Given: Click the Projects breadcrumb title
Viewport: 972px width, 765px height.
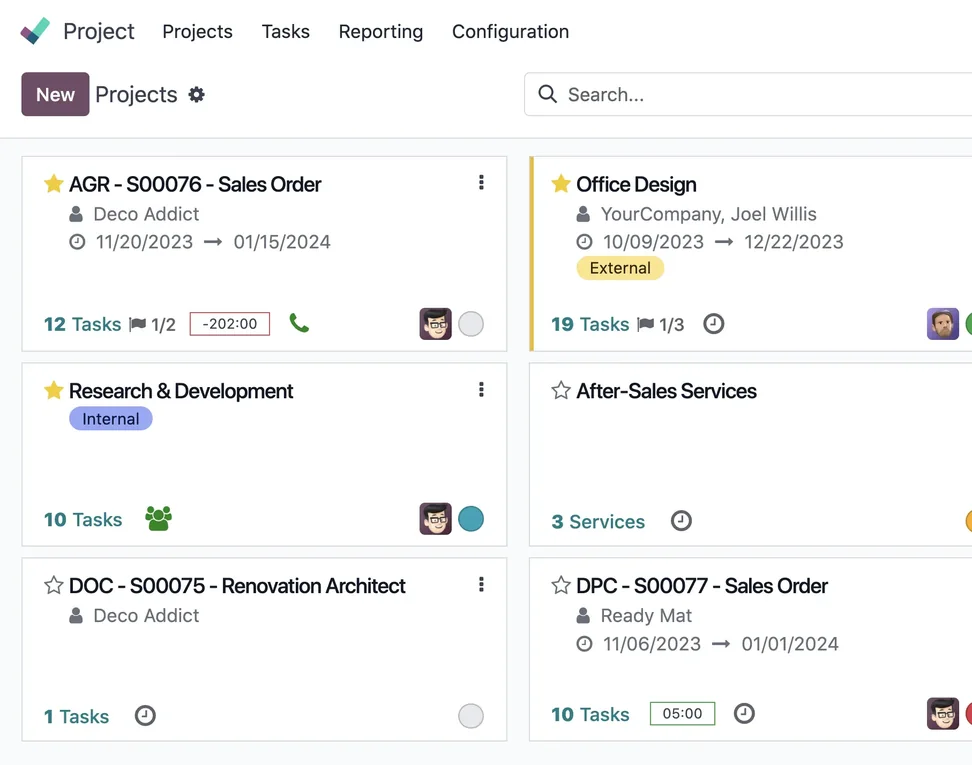Looking at the screenshot, I should pyautogui.click(x=136, y=94).
